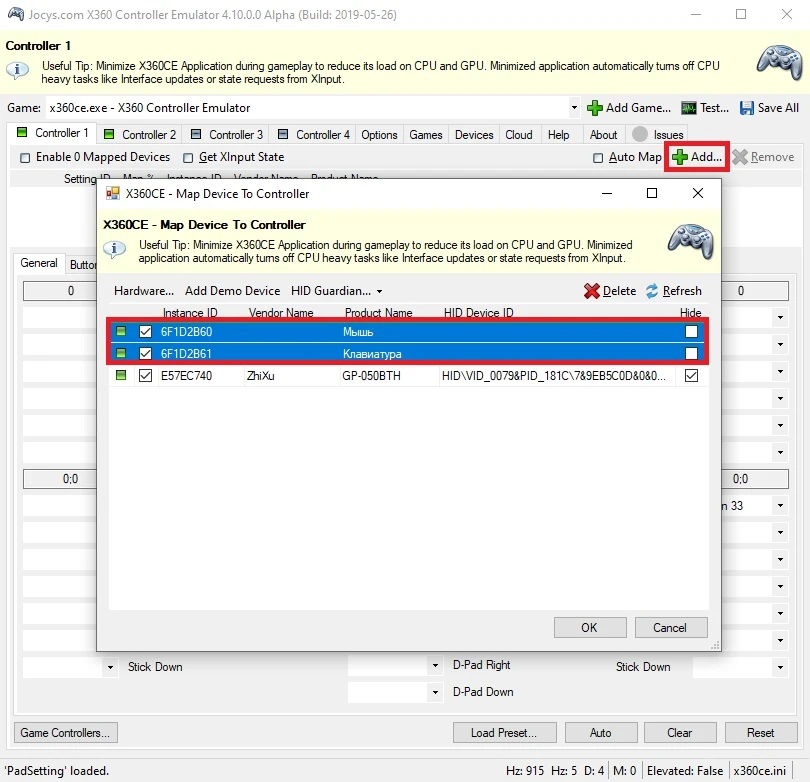Screen dimensions: 810x782
Task: Click the Save All floppy disk icon
Action: [x=746, y=108]
